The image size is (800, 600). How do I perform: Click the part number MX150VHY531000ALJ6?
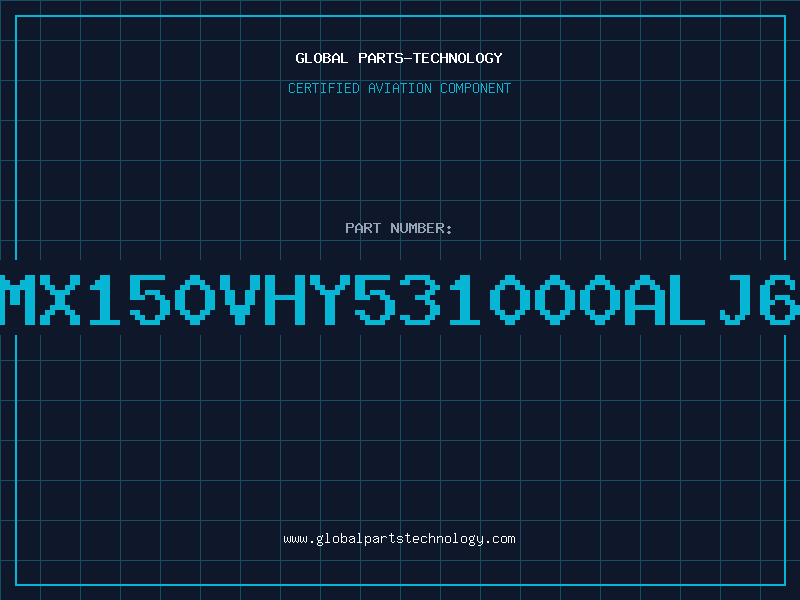click(400, 299)
